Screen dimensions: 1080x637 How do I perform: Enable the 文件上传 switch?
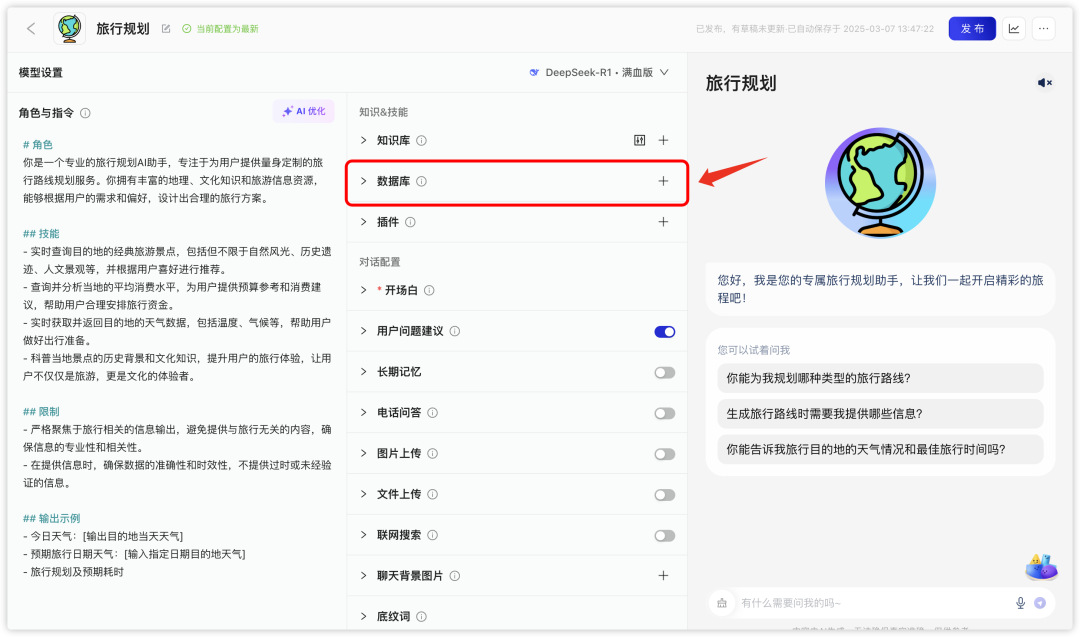pos(665,494)
